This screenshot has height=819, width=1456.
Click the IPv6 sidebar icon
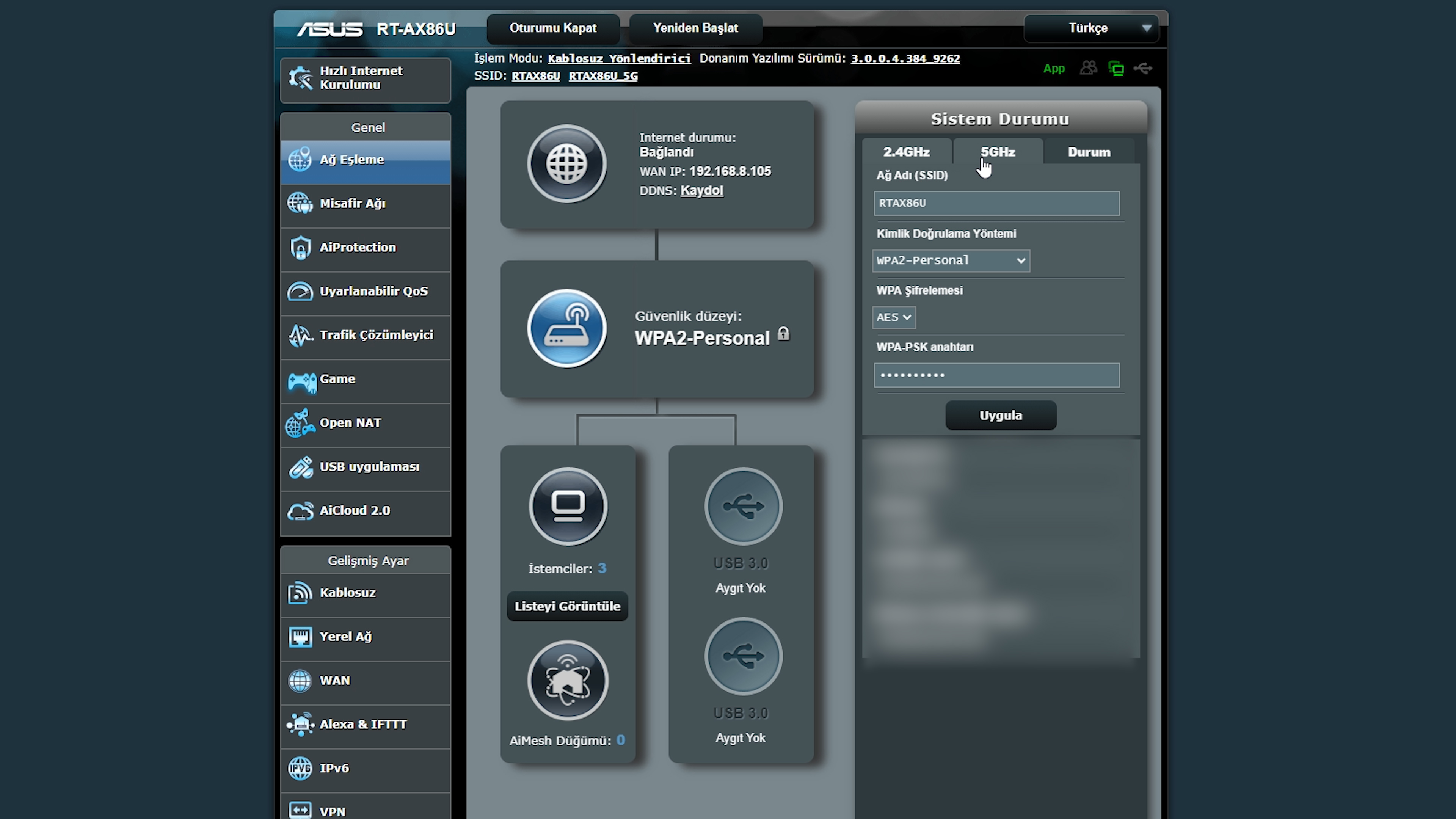click(x=300, y=769)
